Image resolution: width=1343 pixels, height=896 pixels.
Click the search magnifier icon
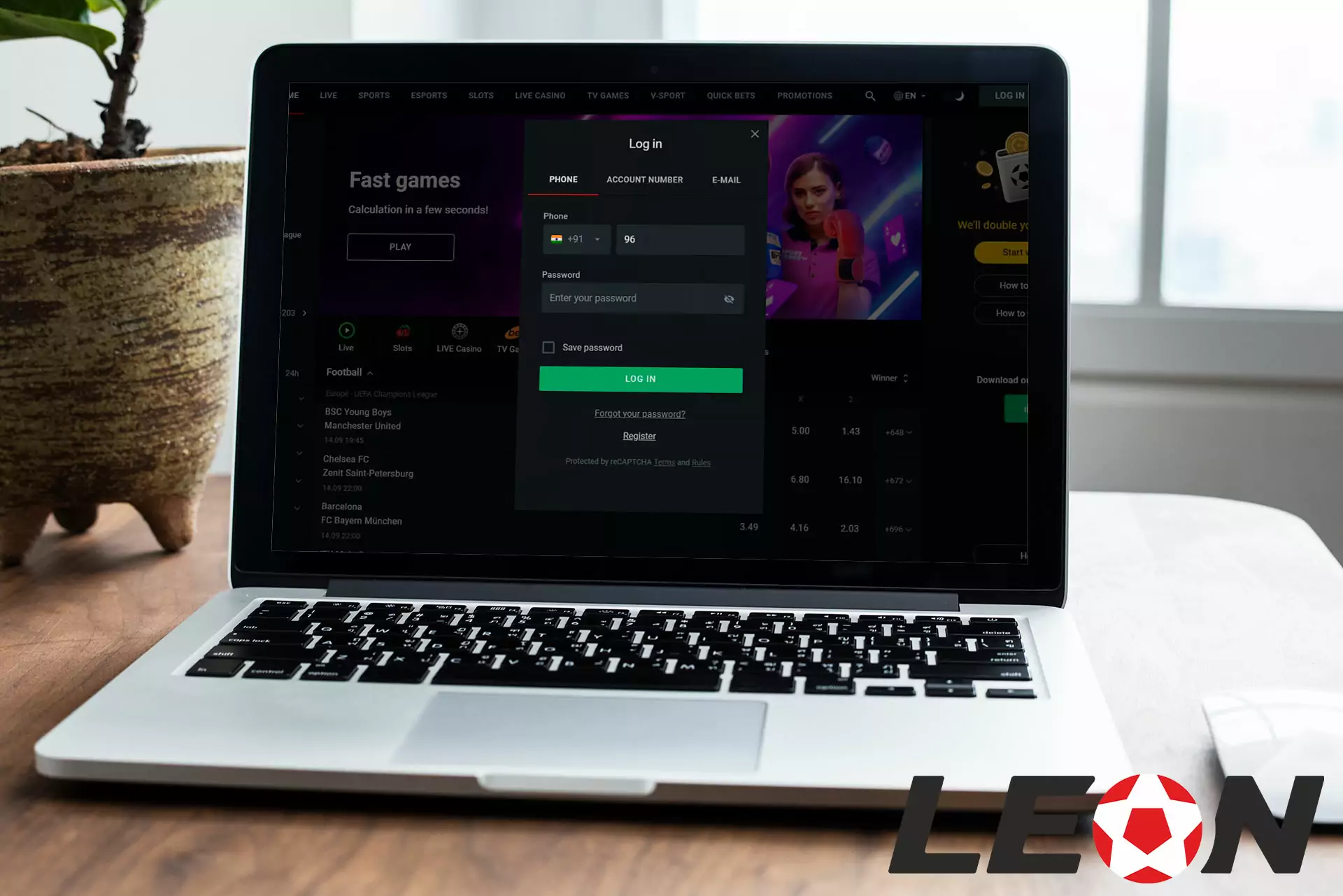[x=869, y=95]
